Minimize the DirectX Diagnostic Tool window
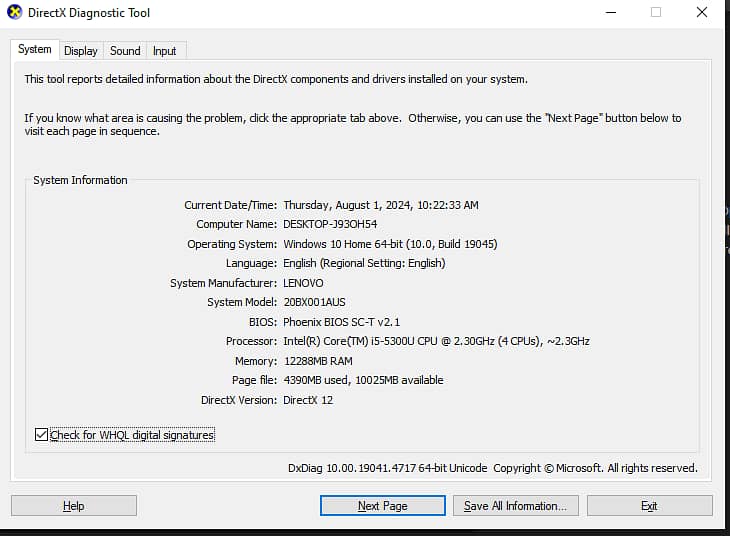Image resolution: width=730 pixels, height=536 pixels. click(610, 12)
